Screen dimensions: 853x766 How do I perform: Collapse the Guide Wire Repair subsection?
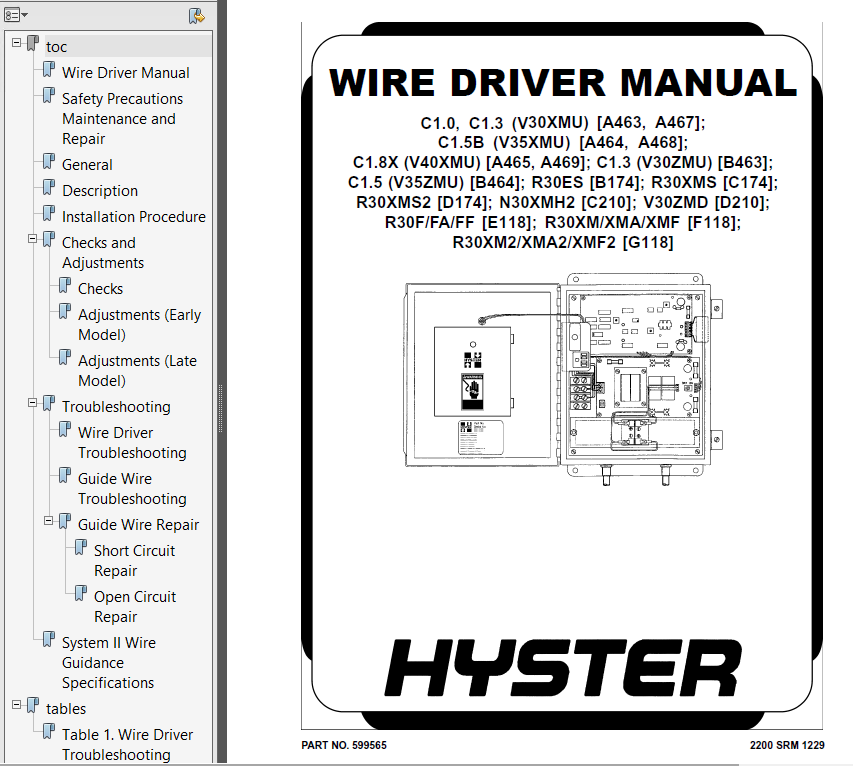point(48,520)
